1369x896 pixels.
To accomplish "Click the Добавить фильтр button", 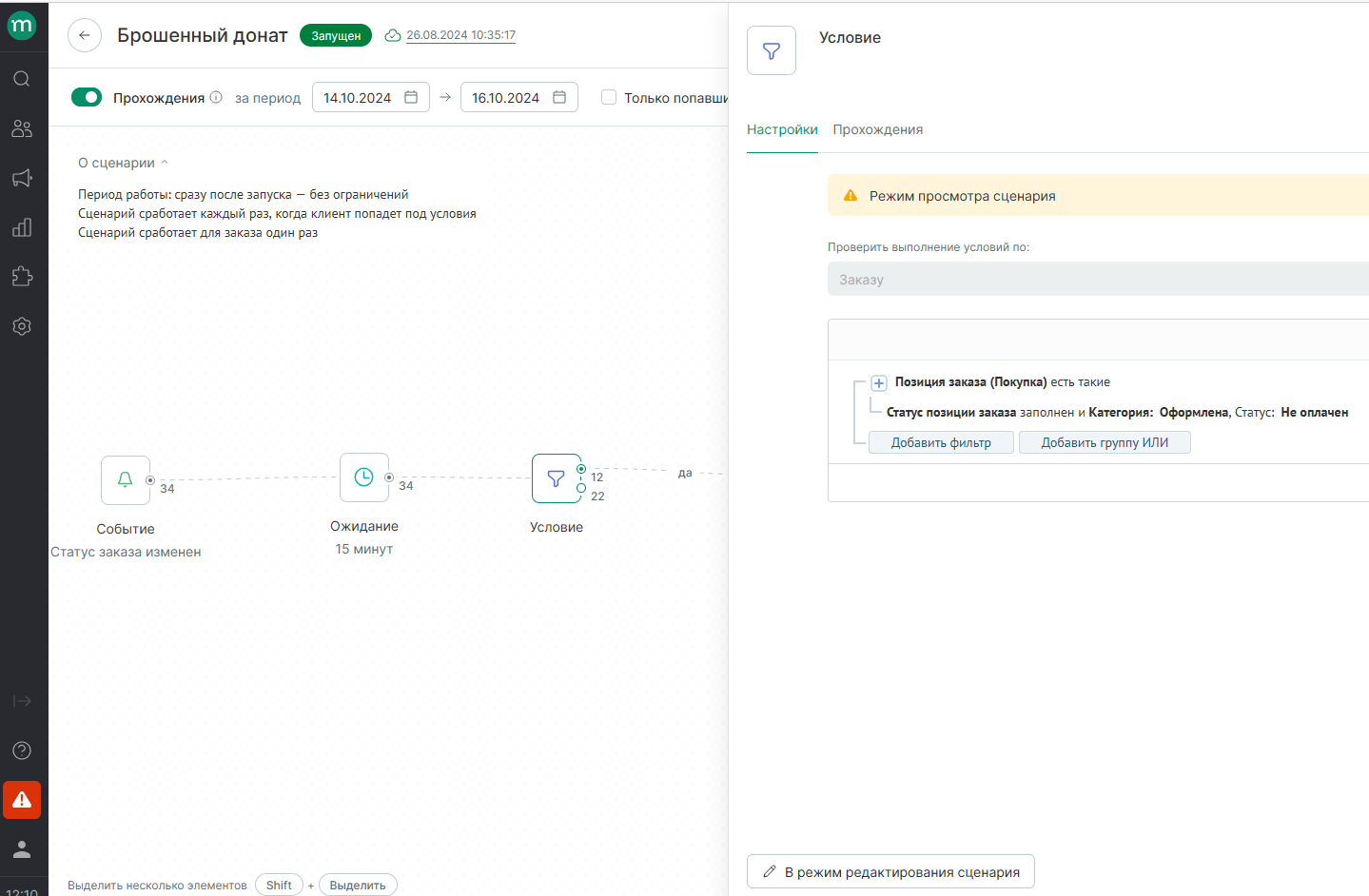I will coord(941,442).
